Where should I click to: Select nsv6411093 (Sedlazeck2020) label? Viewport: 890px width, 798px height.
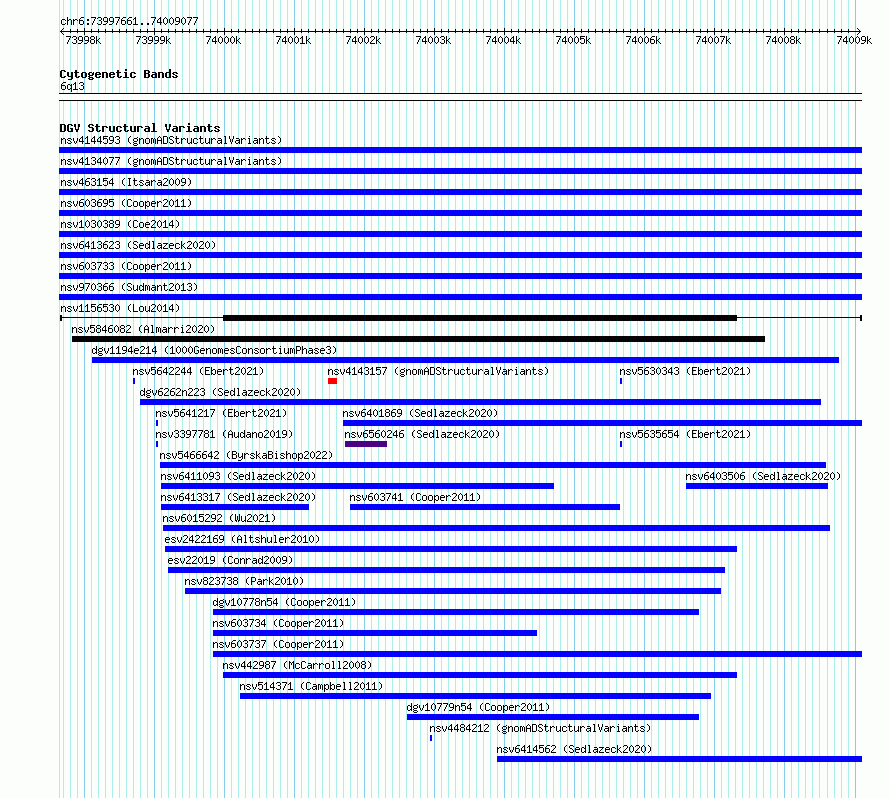pos(238,476)
